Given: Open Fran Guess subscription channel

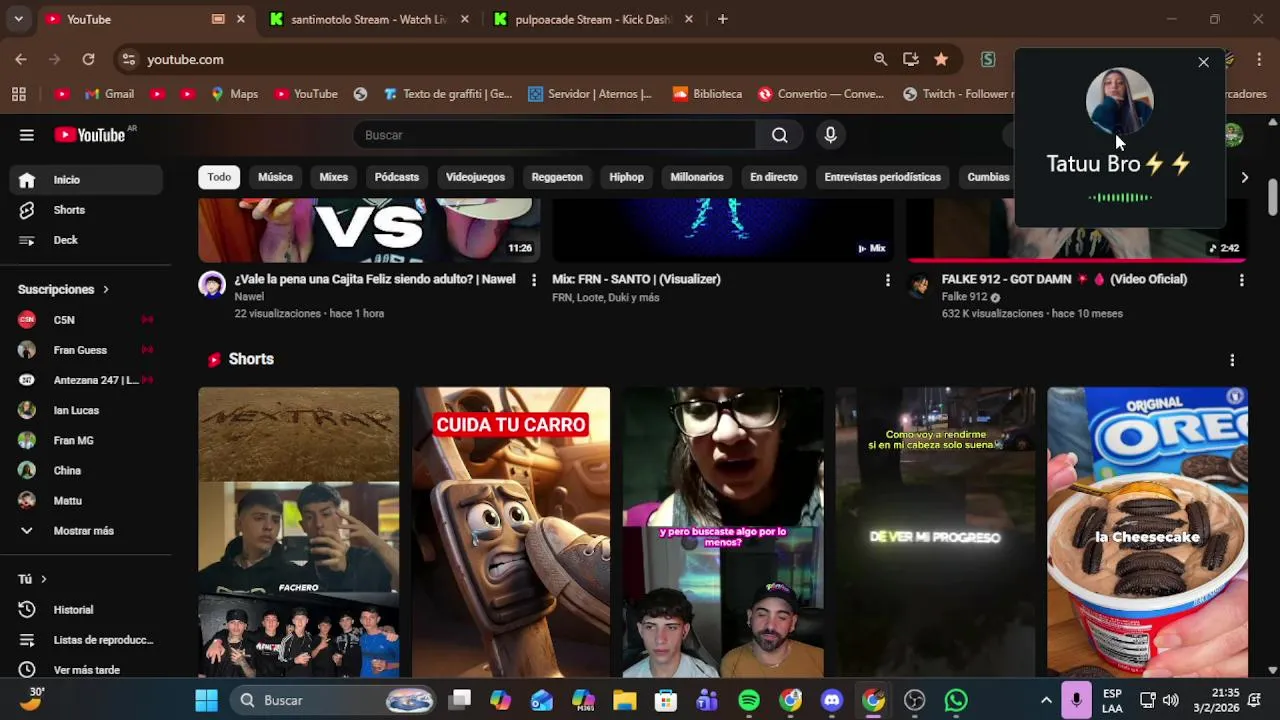Looking at the screenshot, I should (86, 350).
